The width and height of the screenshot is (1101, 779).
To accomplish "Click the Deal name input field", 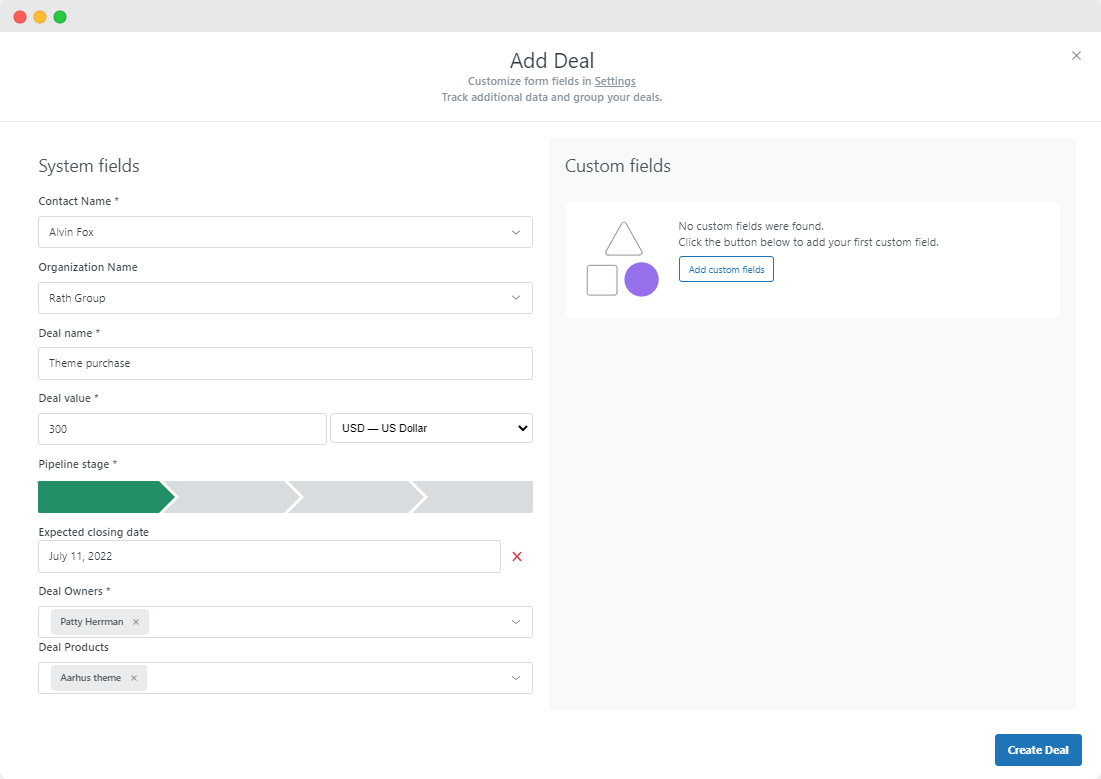I will point(285,363).
